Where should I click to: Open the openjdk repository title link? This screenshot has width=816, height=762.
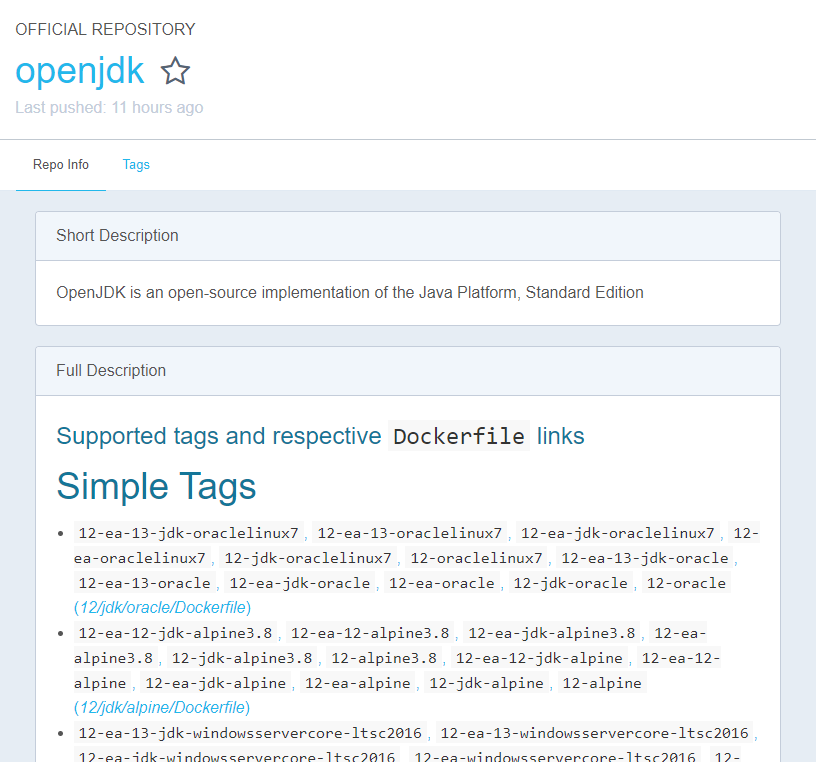(x=80, y=71)
